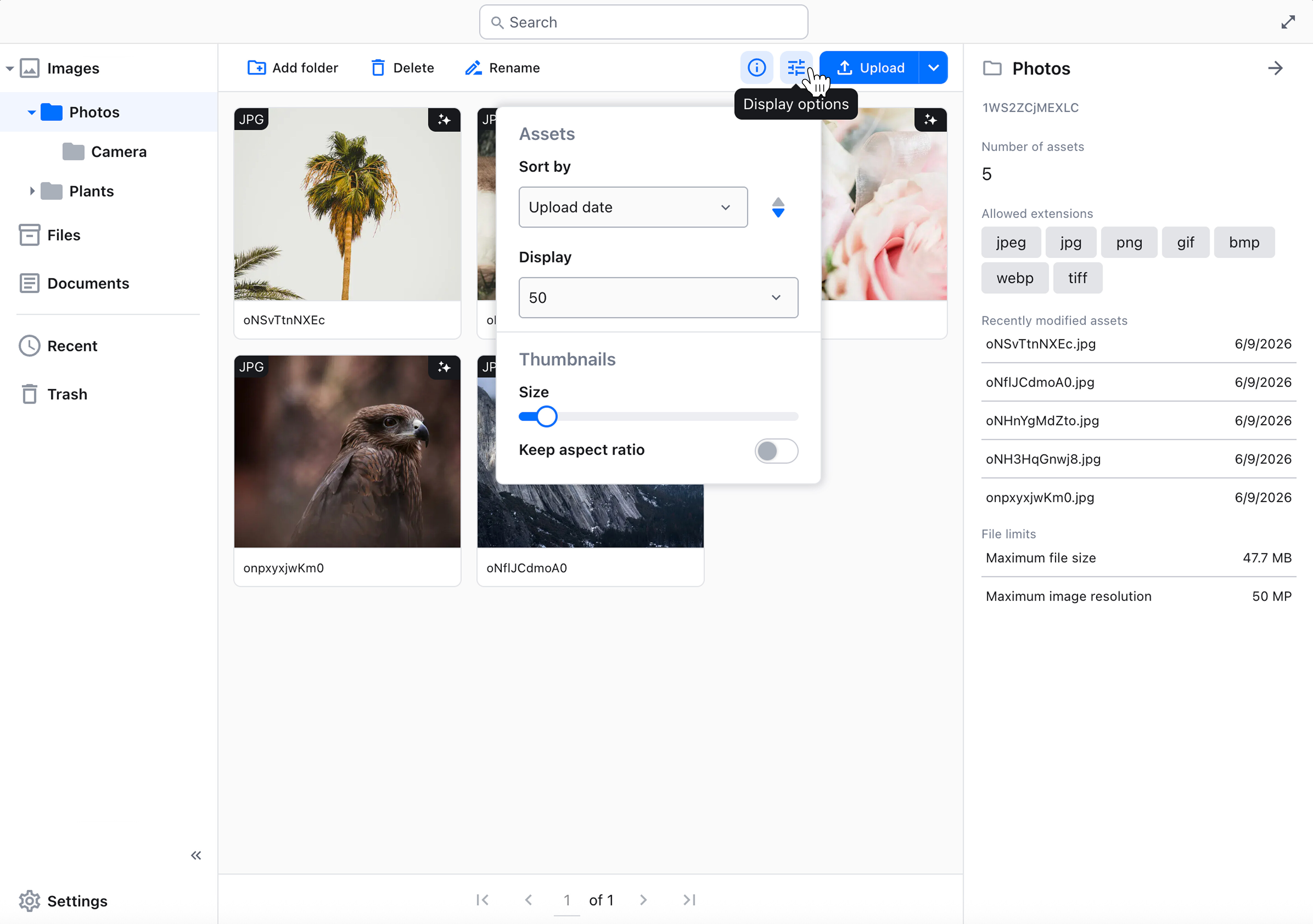Click the fullscreen expand arrows icon

1288,22
